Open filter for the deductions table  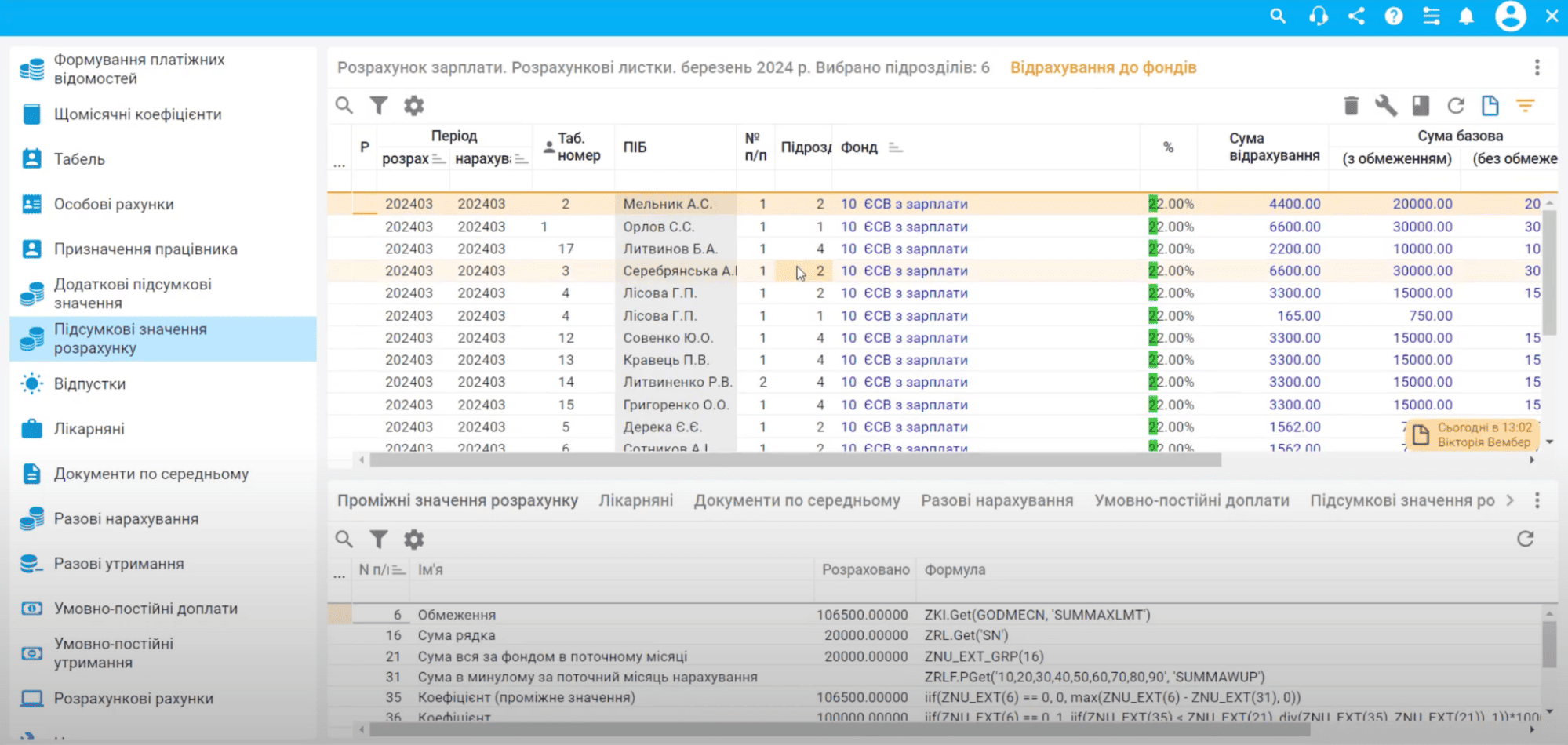tap(379, 105)
